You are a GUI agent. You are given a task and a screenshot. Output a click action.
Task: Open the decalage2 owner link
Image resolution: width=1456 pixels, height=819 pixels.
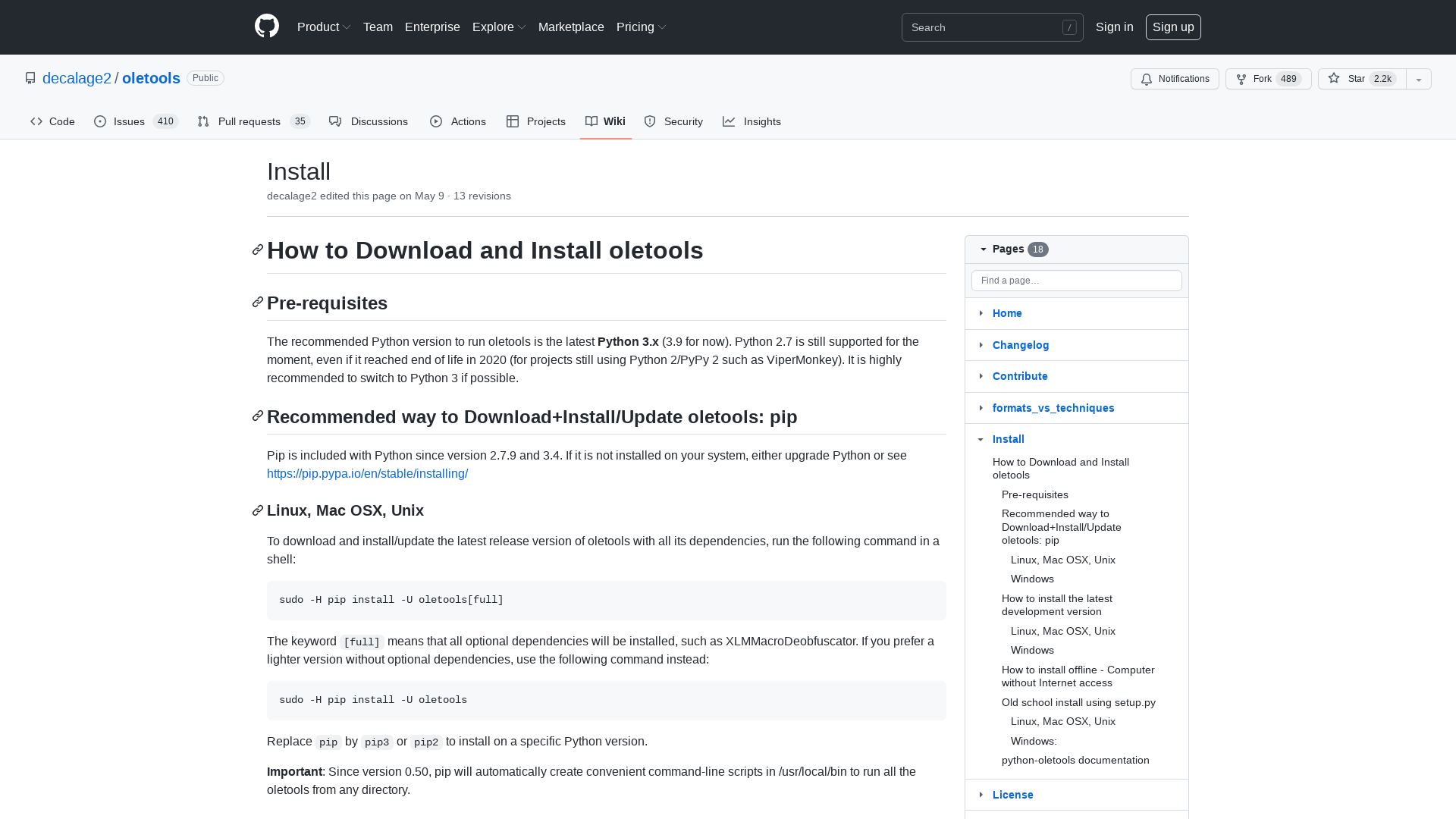(x=77, y=78)
